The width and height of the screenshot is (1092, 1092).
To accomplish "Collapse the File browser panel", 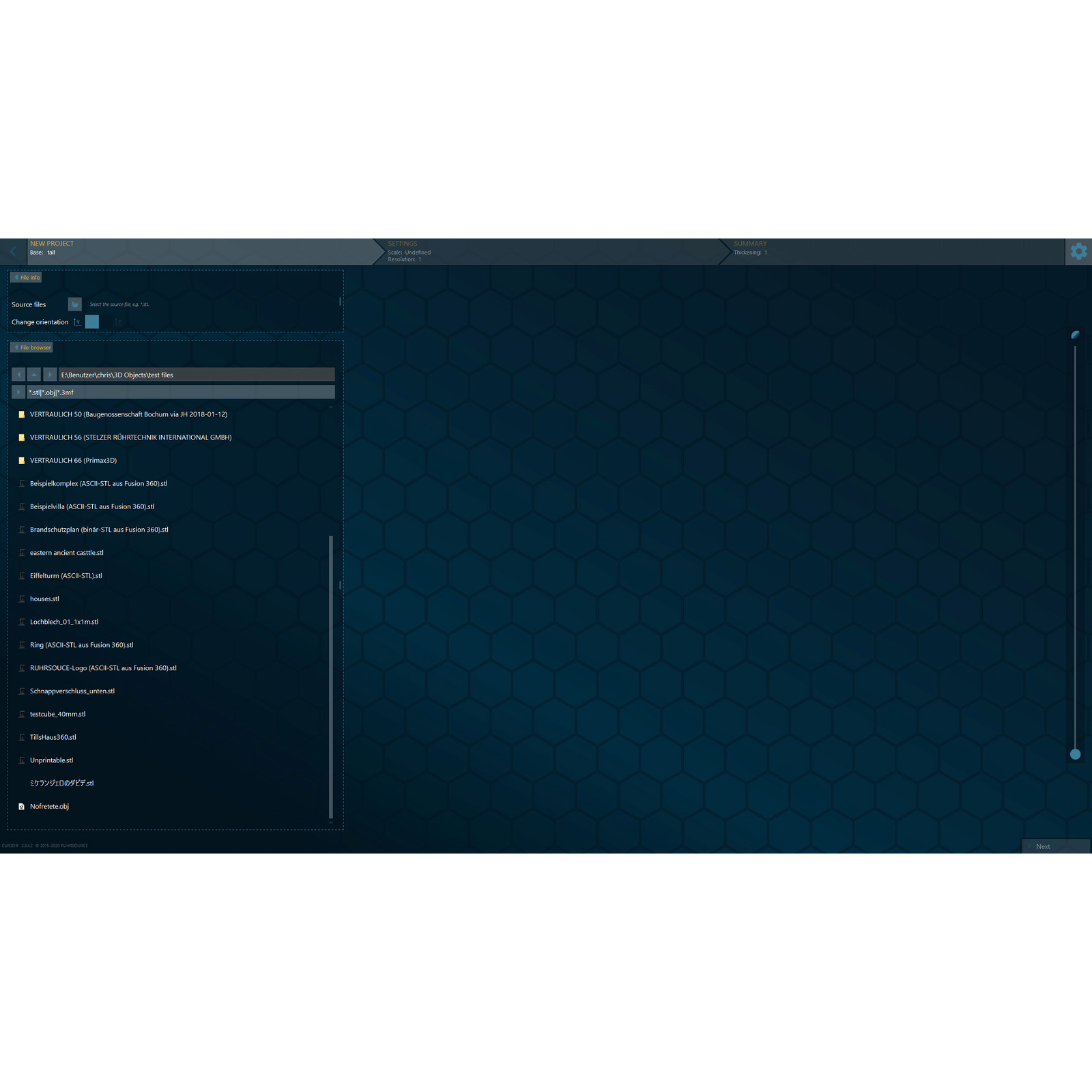I will (31, 347).
